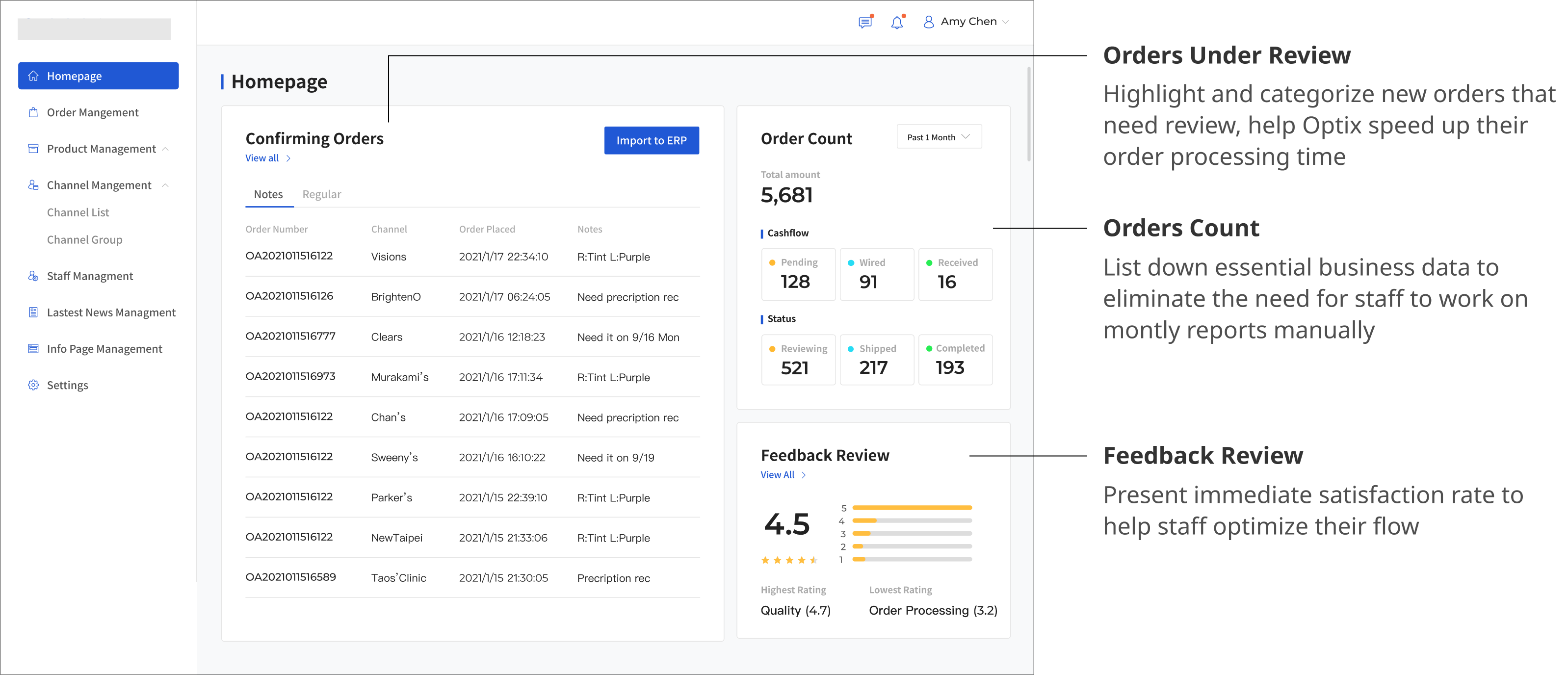This screenshot has width=1568, height=675.
Task: Click the Order Mangement bag icon
Action: [33, 113]
